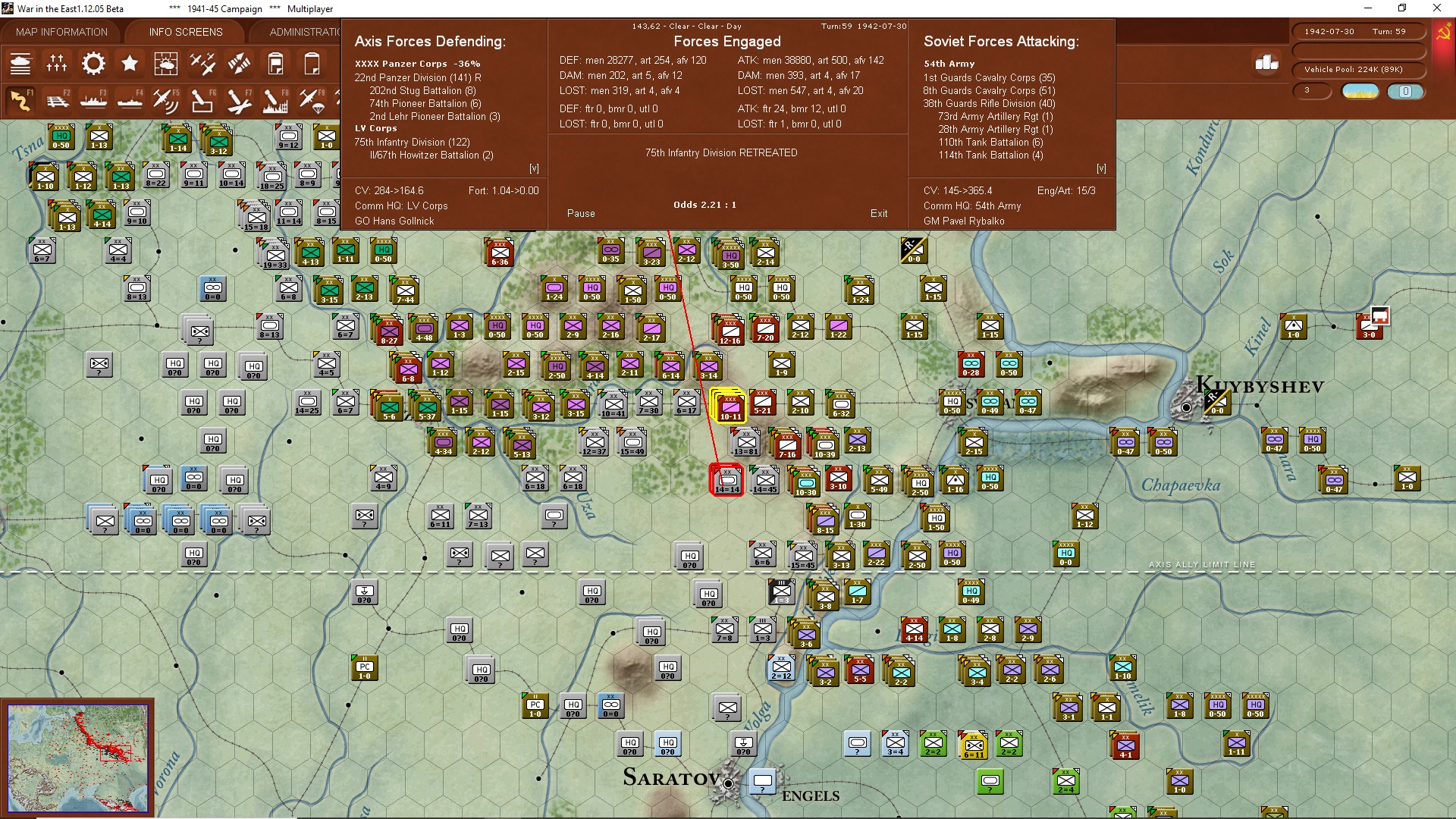
Task: Enable F8 bomb city mode
Action: click(x=275, y=100)
